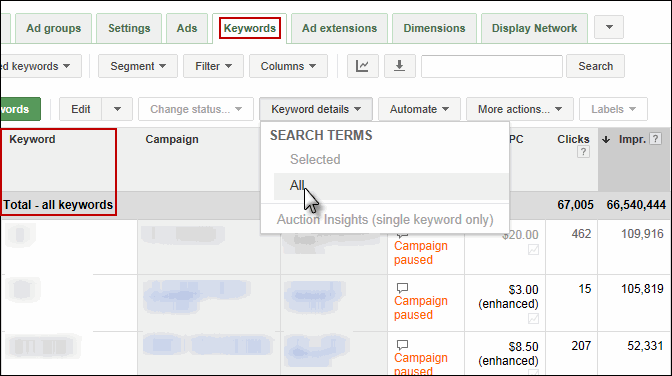Click the 52,331 impressions cell

point(645,346)
